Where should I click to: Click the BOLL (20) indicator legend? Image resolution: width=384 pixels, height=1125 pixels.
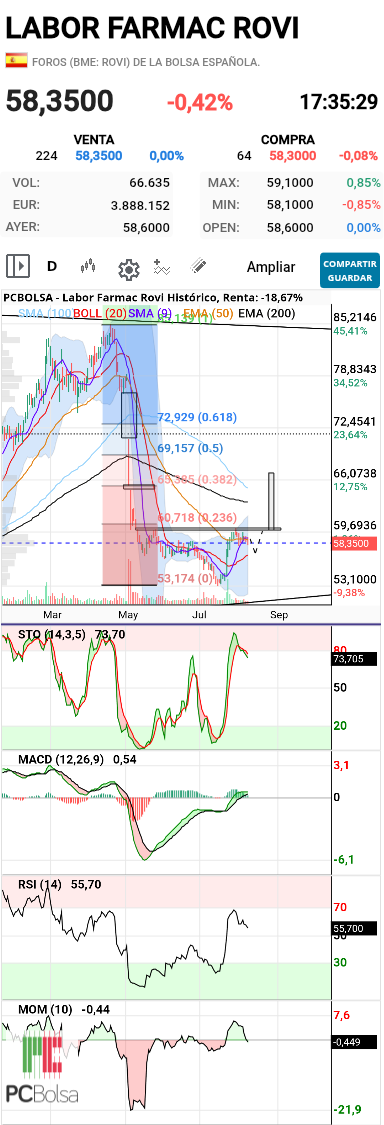100,313
